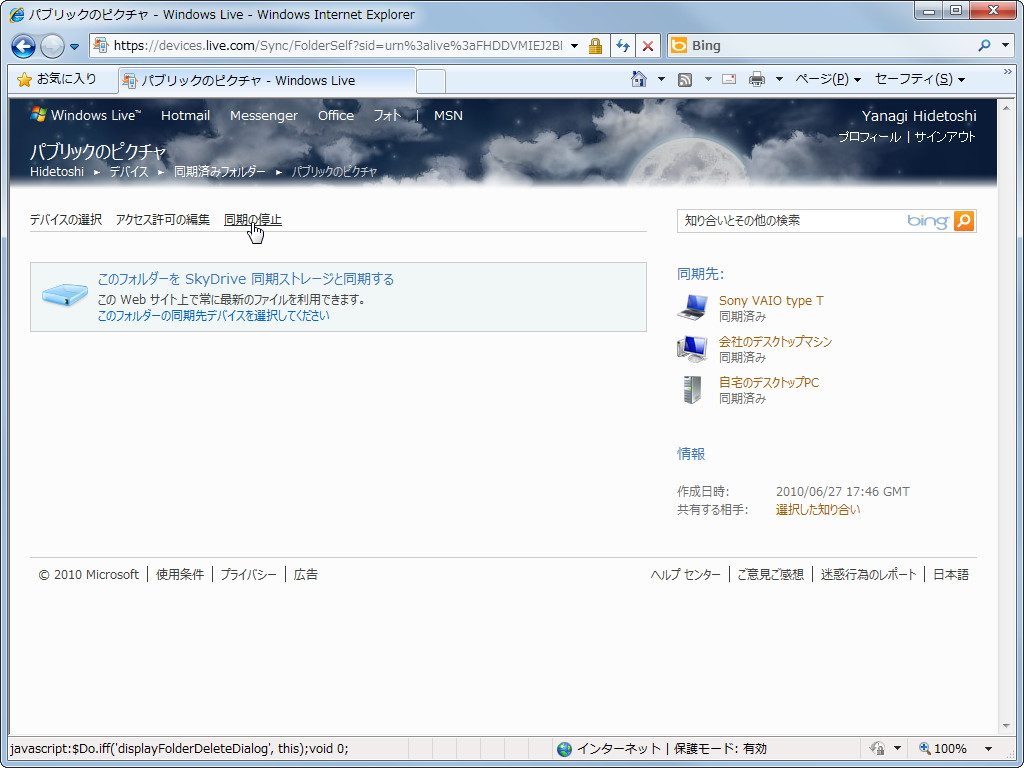Viewport: 1024px width, 768px height.
Task: Expand the Home icon dropdown arrow
Action: pos(661,80)
